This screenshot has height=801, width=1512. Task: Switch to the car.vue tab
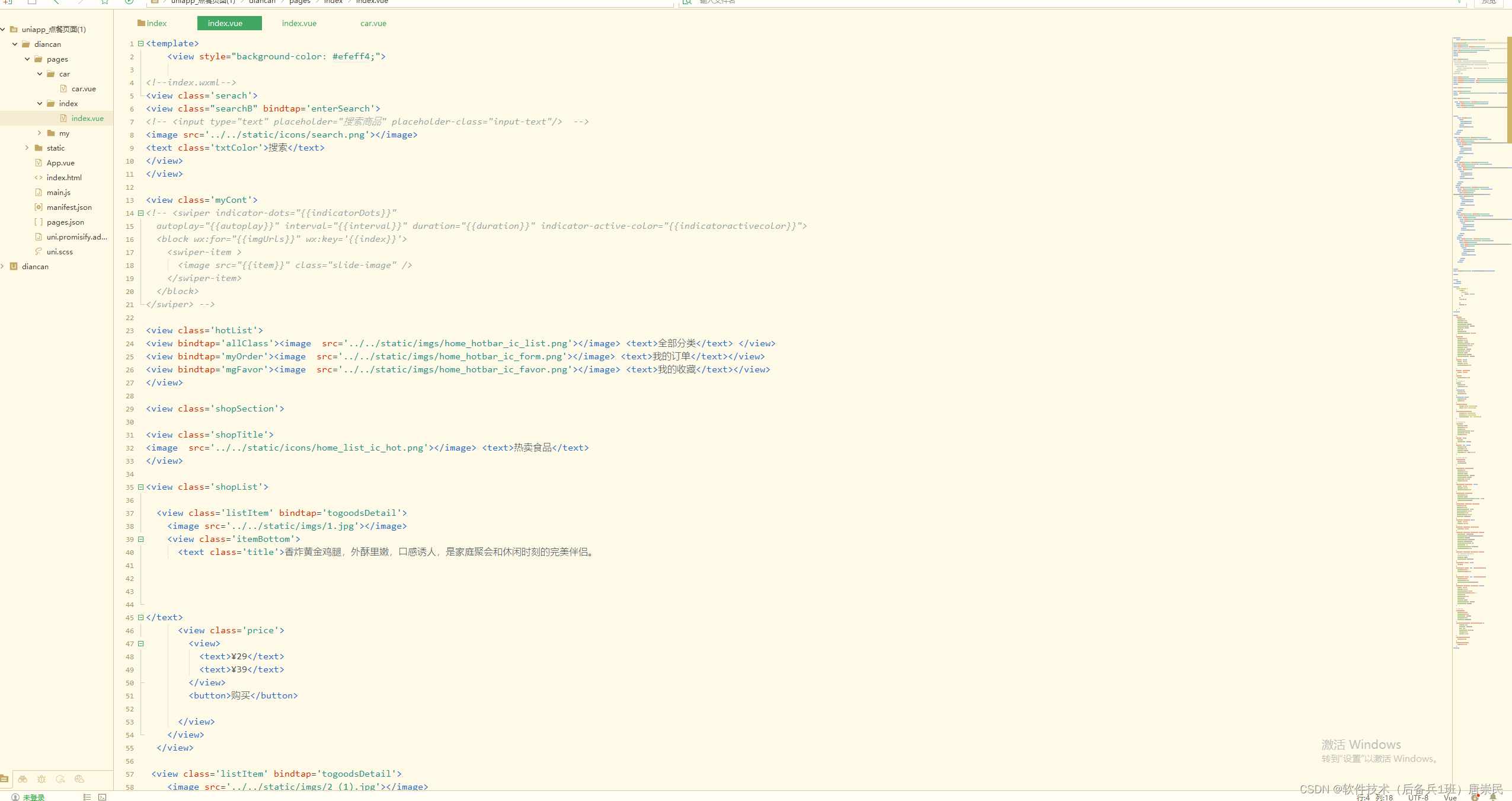pos(373,23)
